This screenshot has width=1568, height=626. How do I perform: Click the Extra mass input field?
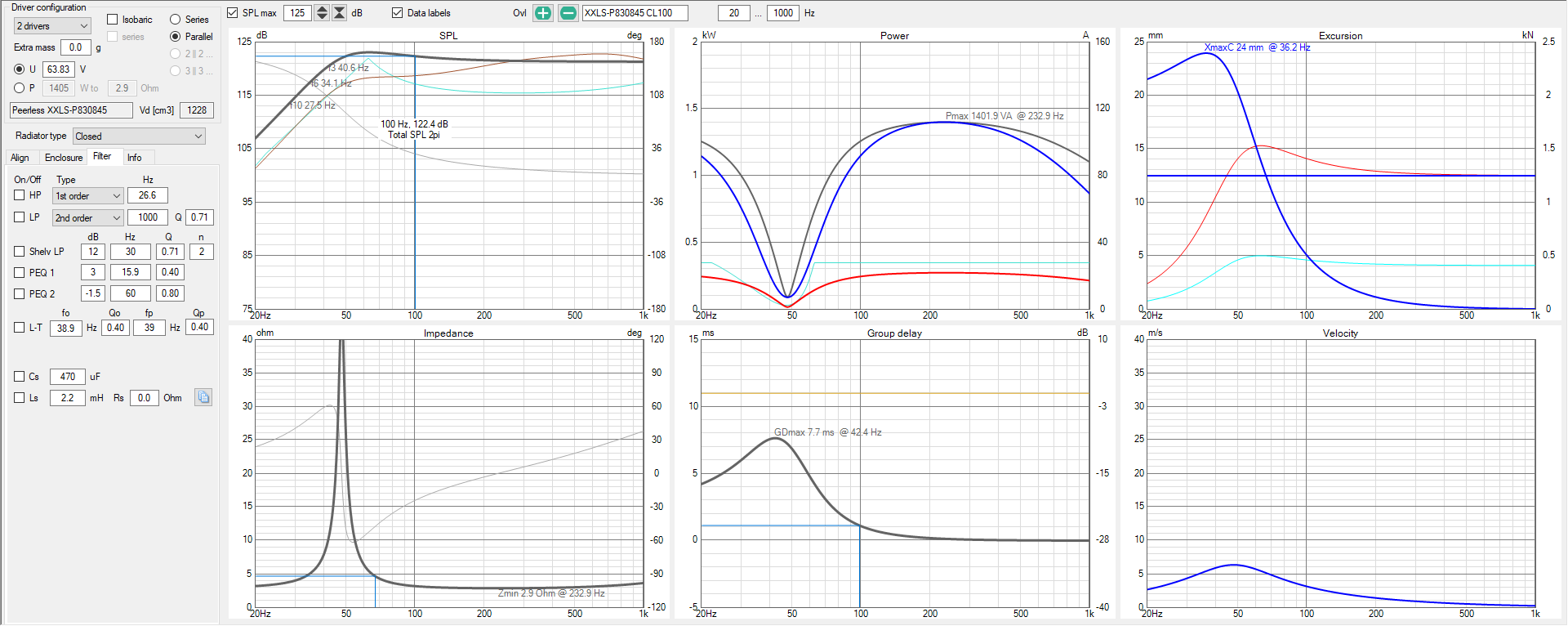pyautogui.click(x=75, y=47)
